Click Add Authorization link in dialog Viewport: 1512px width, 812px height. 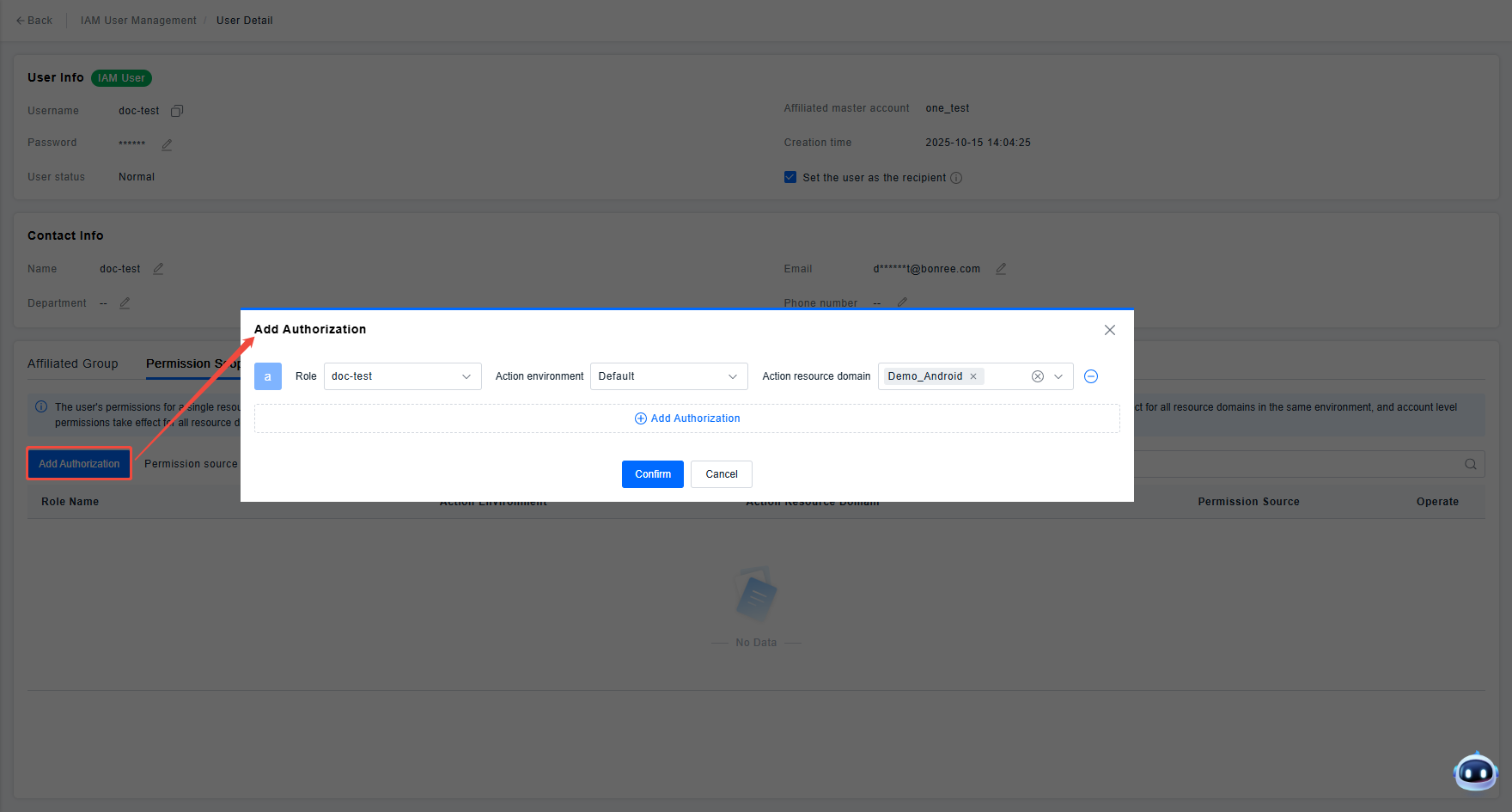(x=687, y=418)
